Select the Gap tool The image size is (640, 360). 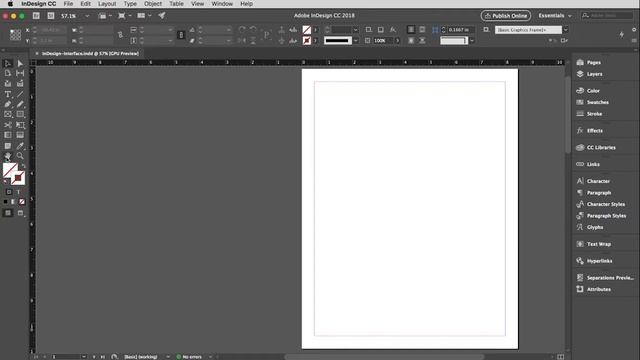click(x=20, y=73)
